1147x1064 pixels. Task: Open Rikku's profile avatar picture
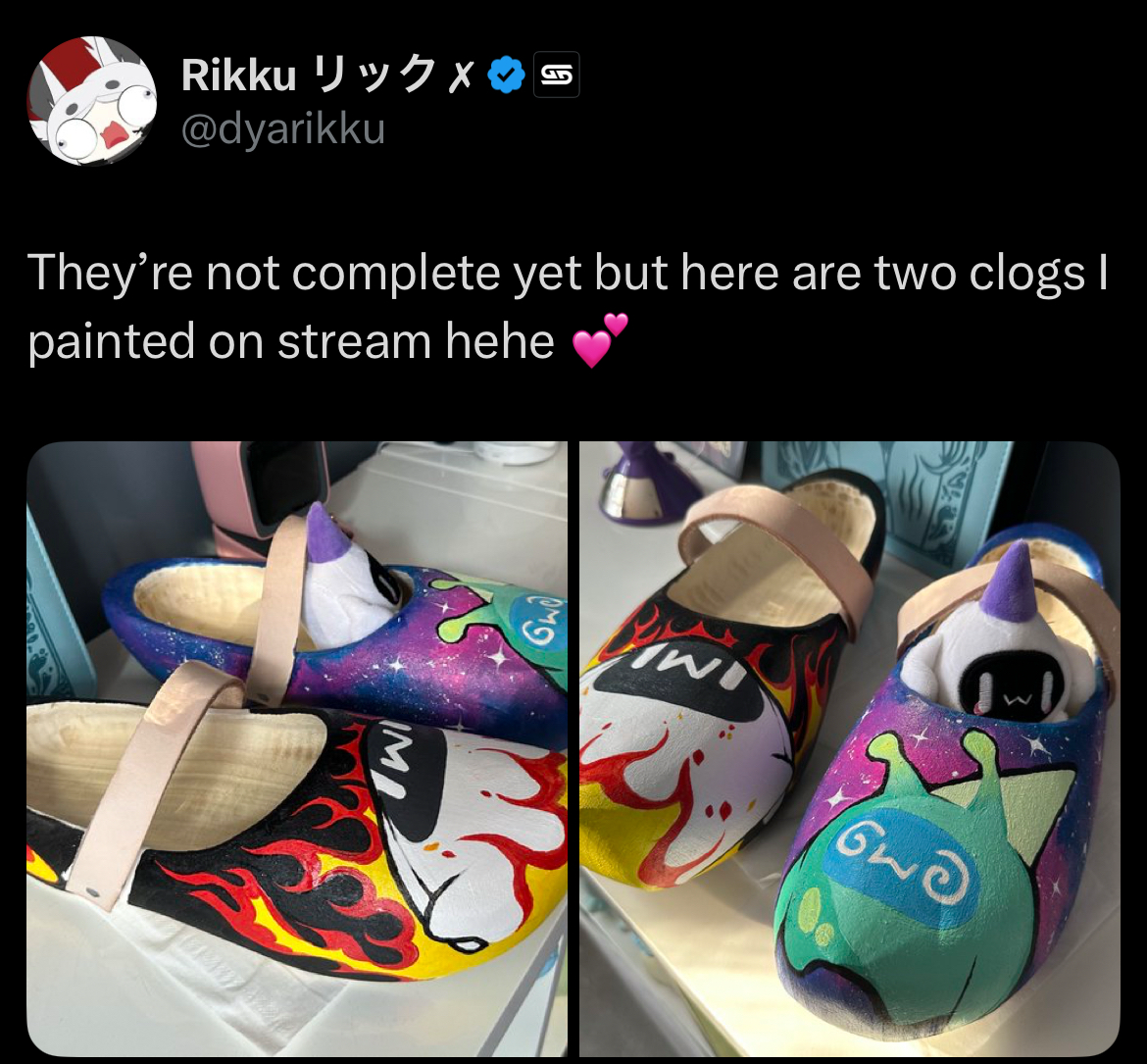tap(92, 101)
